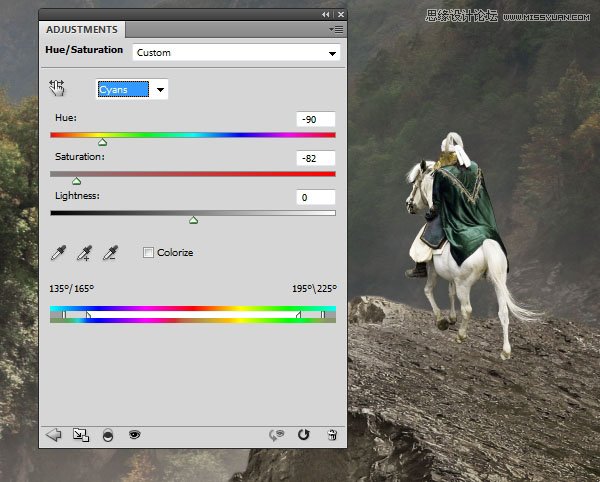This screenshot has width=600, height=482.
Task: View previous state icon
Action: tap(276, 435)
